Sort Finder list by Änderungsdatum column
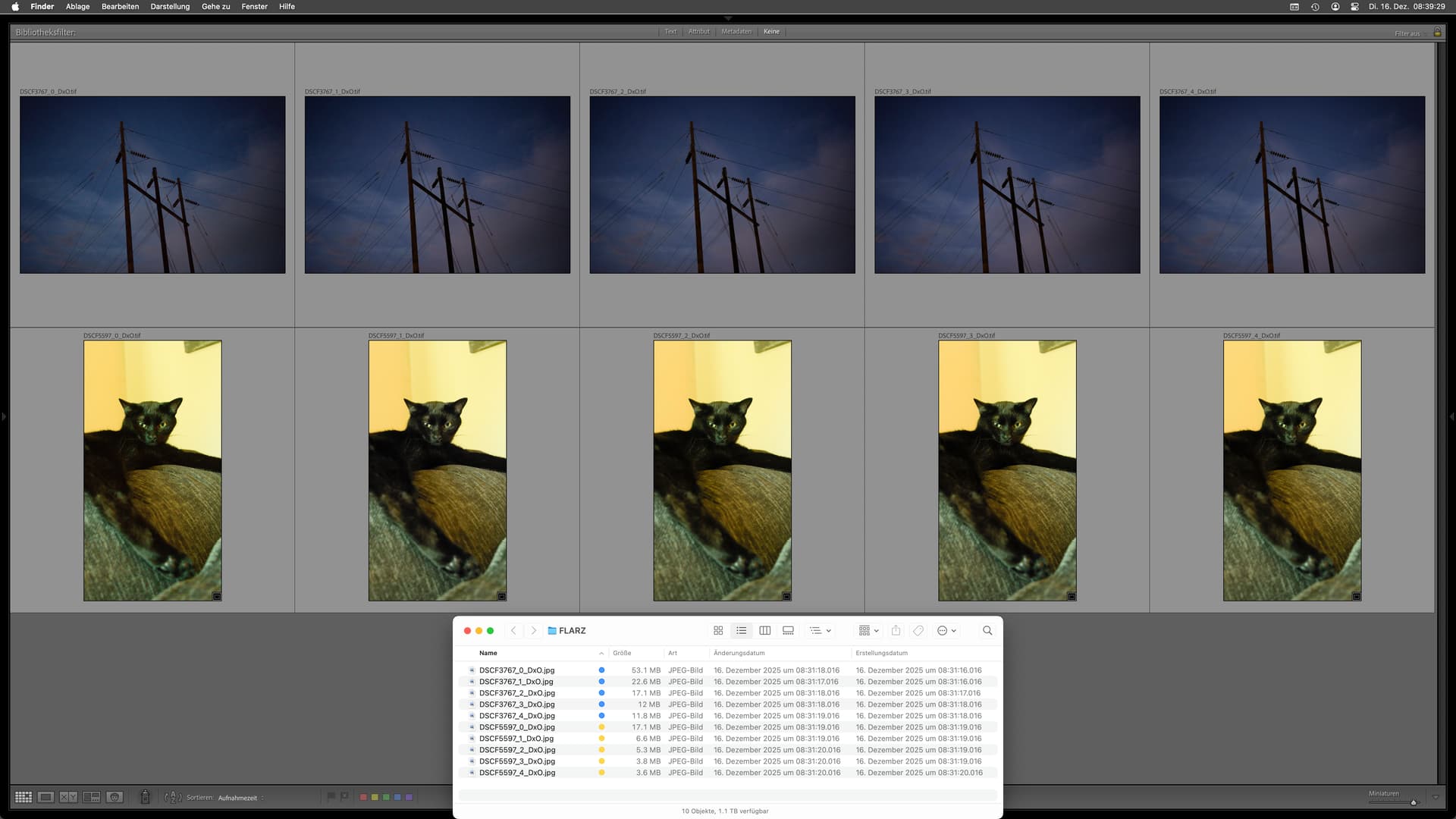This screenshot has height=819, width=1456. click(739, 653)
